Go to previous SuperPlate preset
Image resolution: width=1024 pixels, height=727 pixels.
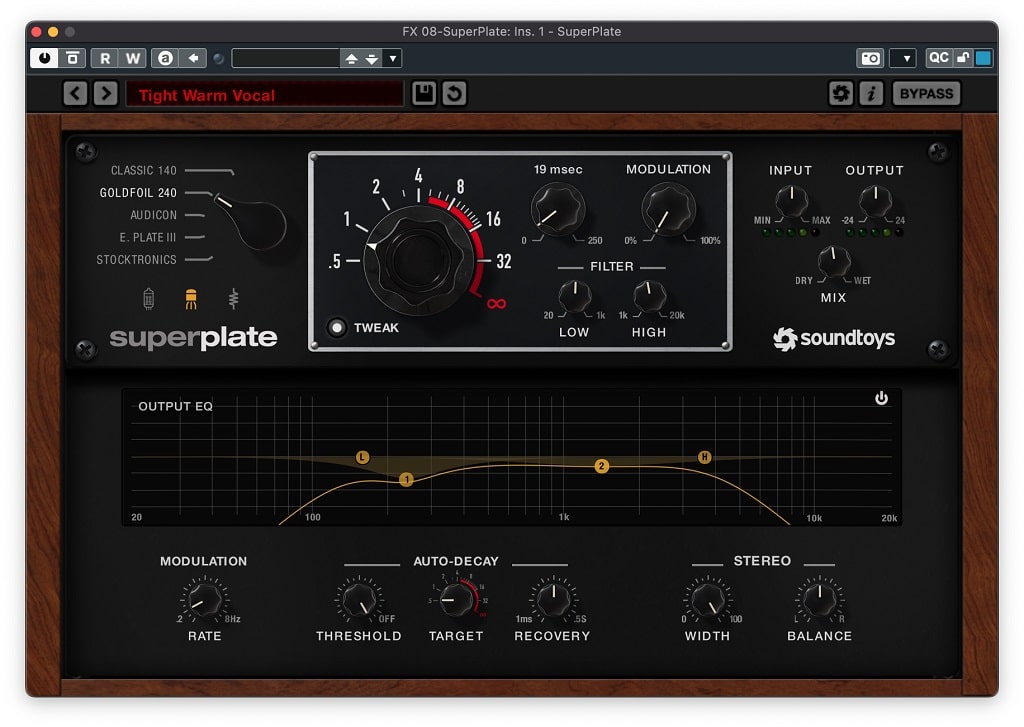click(x=76, y=93)
